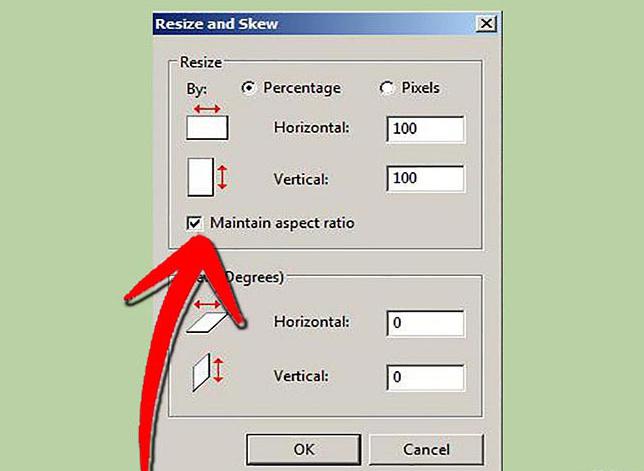Screen dimensions: 644x471
Task: Confirm with the OK button
Action: coord(304,450)
